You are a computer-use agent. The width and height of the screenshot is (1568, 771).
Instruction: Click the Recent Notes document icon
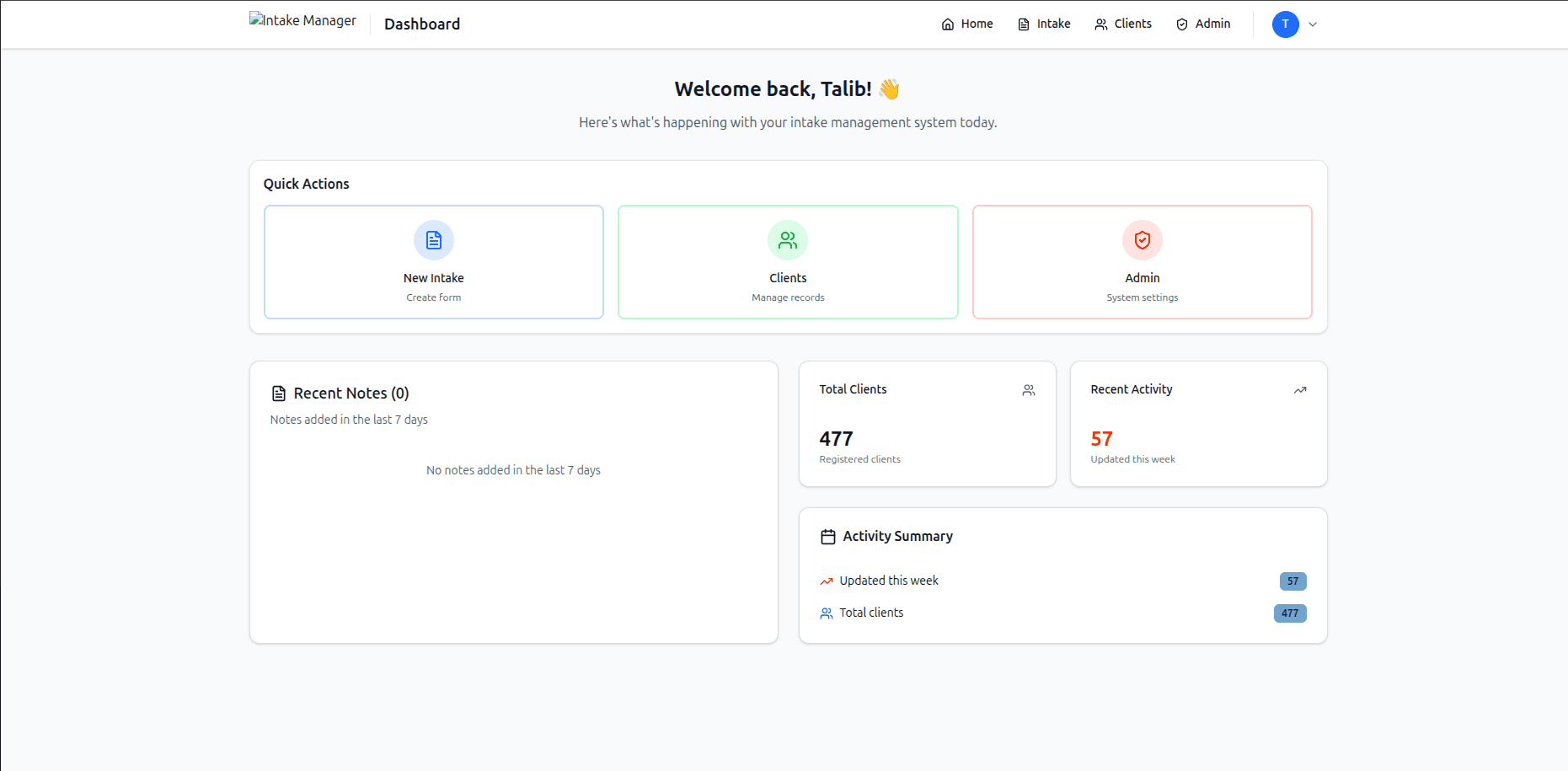click(279, 394)
